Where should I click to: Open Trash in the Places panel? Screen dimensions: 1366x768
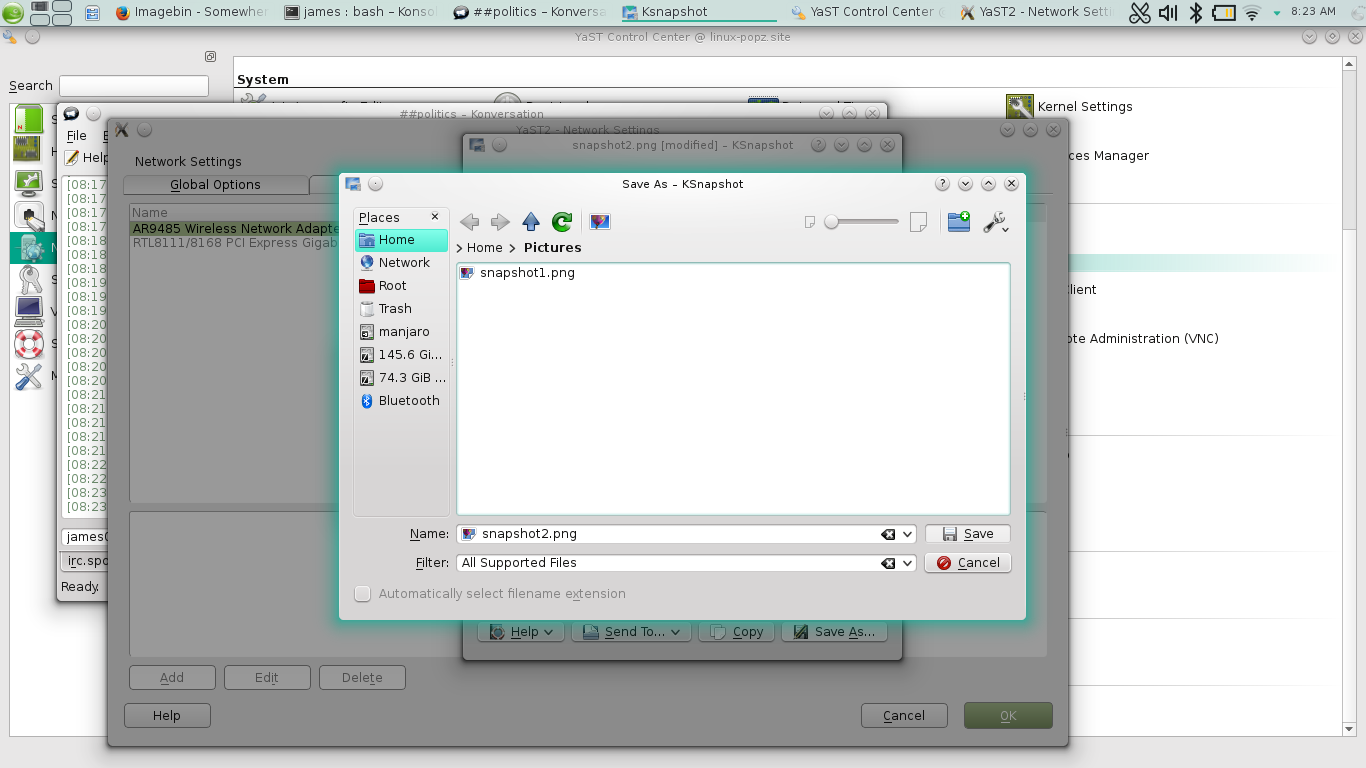pos(402,309)
